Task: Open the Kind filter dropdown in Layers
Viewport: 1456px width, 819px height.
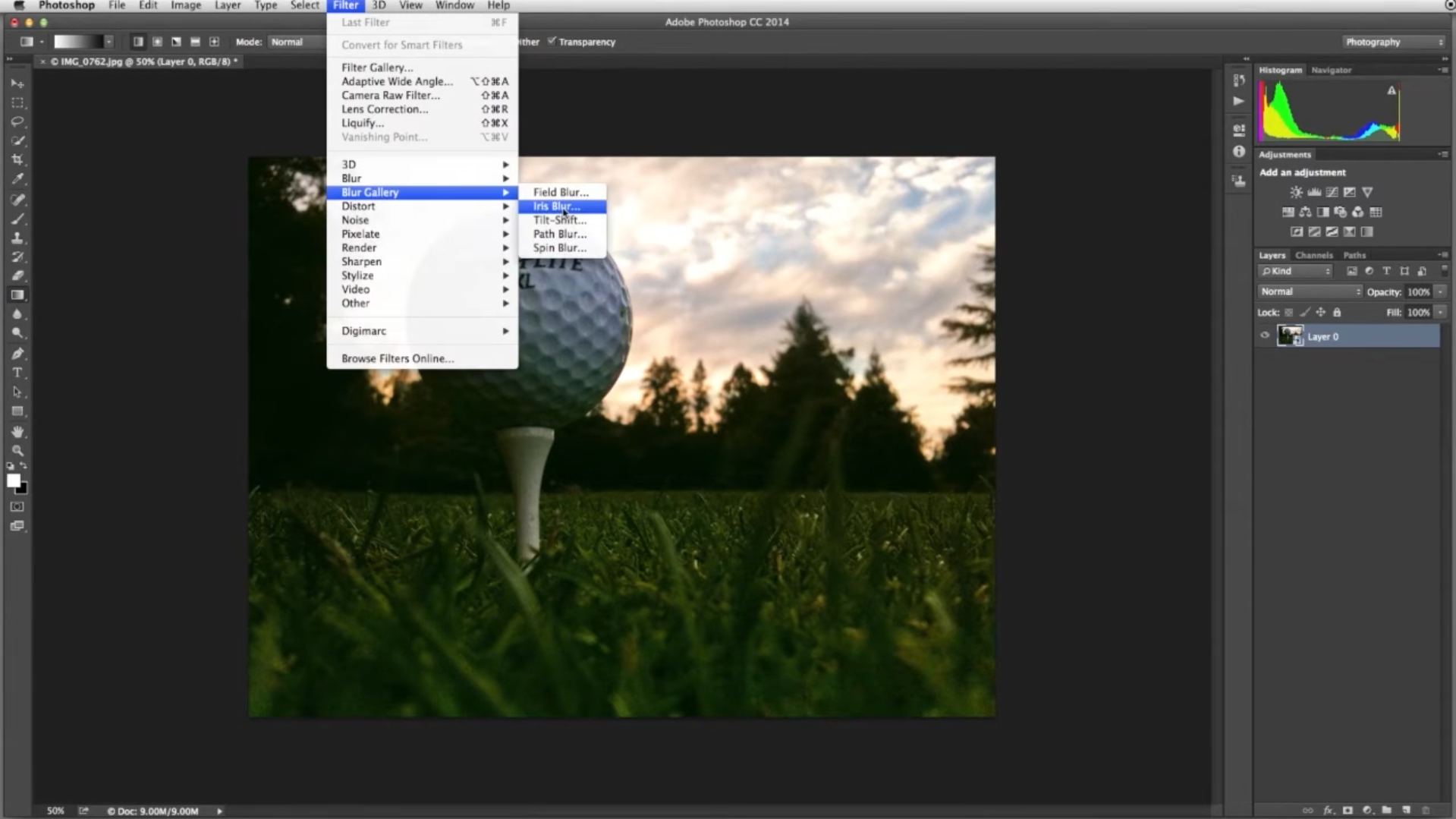Action: tap(1296, 271)
